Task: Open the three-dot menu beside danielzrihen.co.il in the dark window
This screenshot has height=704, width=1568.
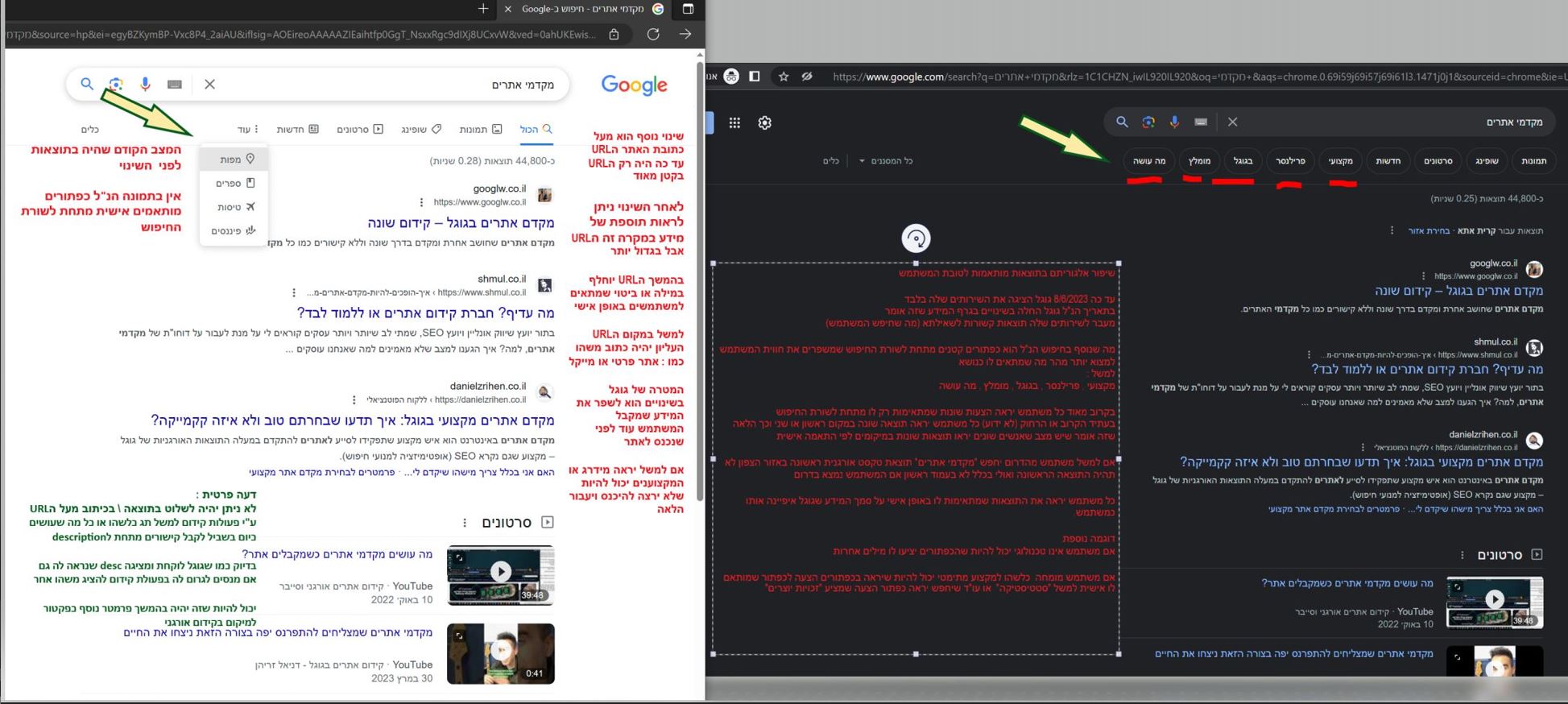Action: coord(1363,447)
